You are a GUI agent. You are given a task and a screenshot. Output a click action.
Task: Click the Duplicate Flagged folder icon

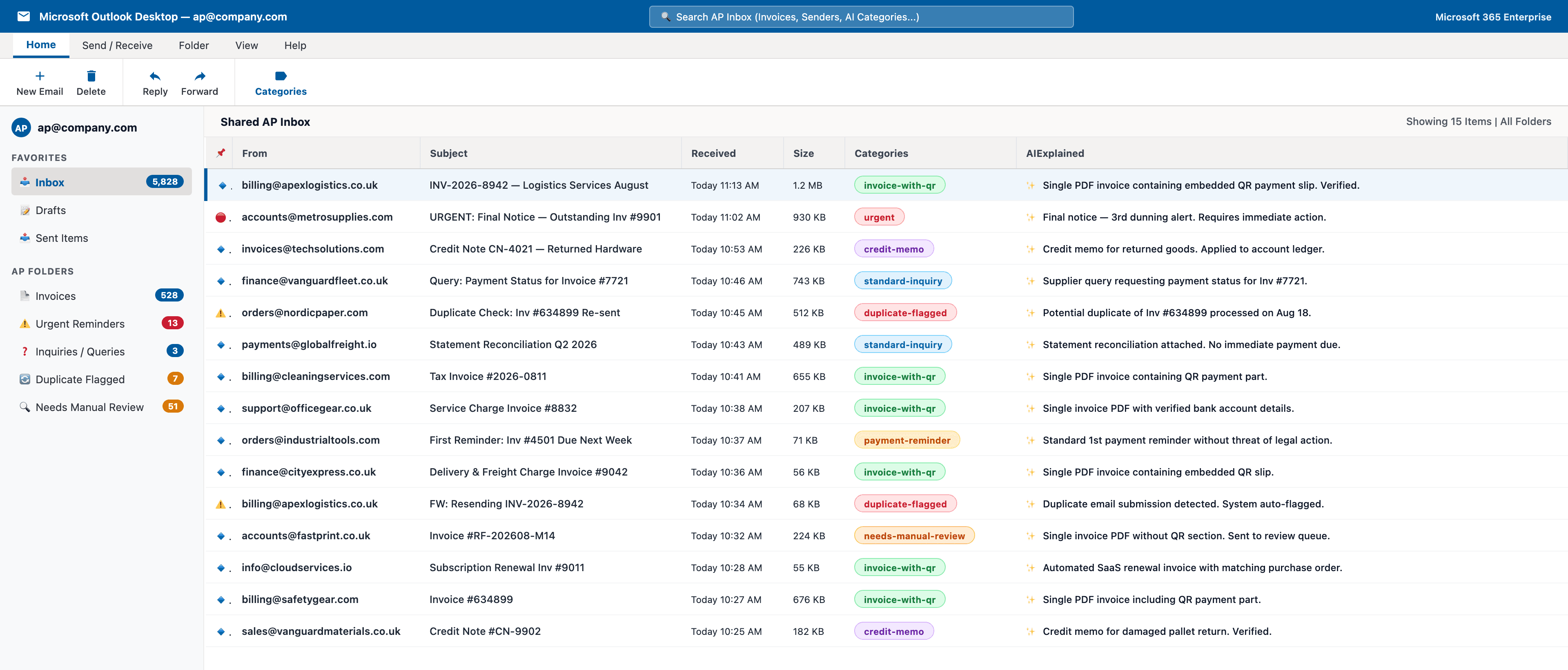click(25, 379)
